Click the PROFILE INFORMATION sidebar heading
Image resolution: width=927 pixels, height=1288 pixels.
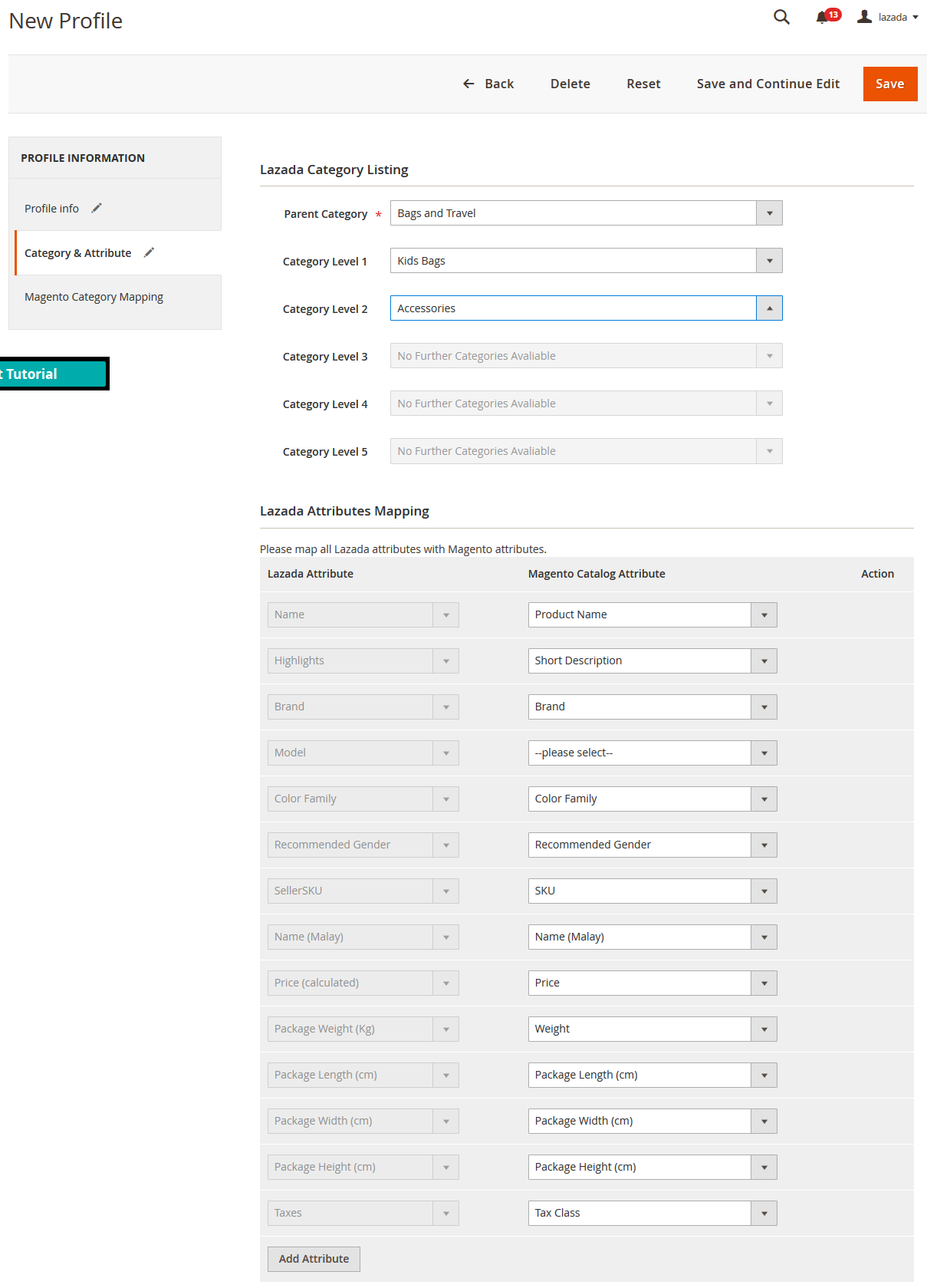coord(83,158)
